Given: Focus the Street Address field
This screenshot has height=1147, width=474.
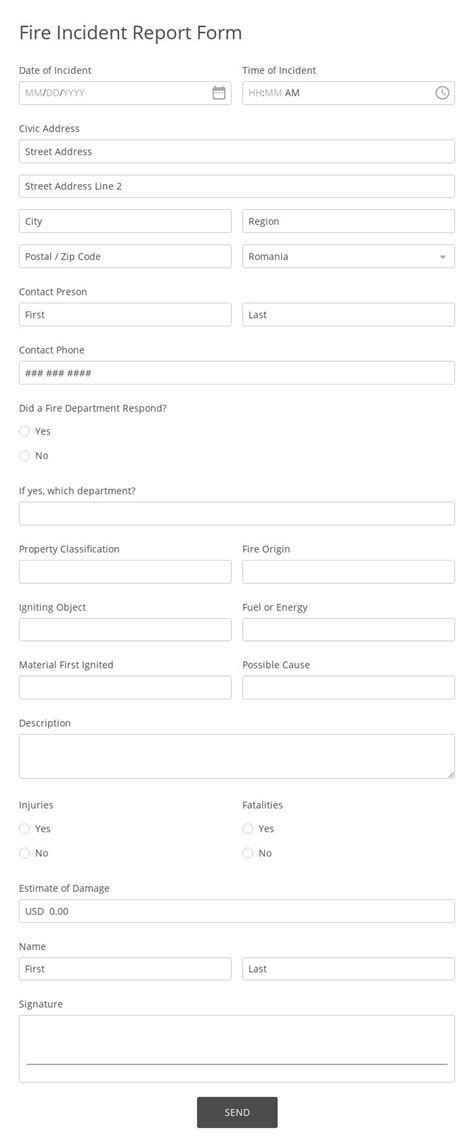Looking at the screenshot, I should 237,151.
